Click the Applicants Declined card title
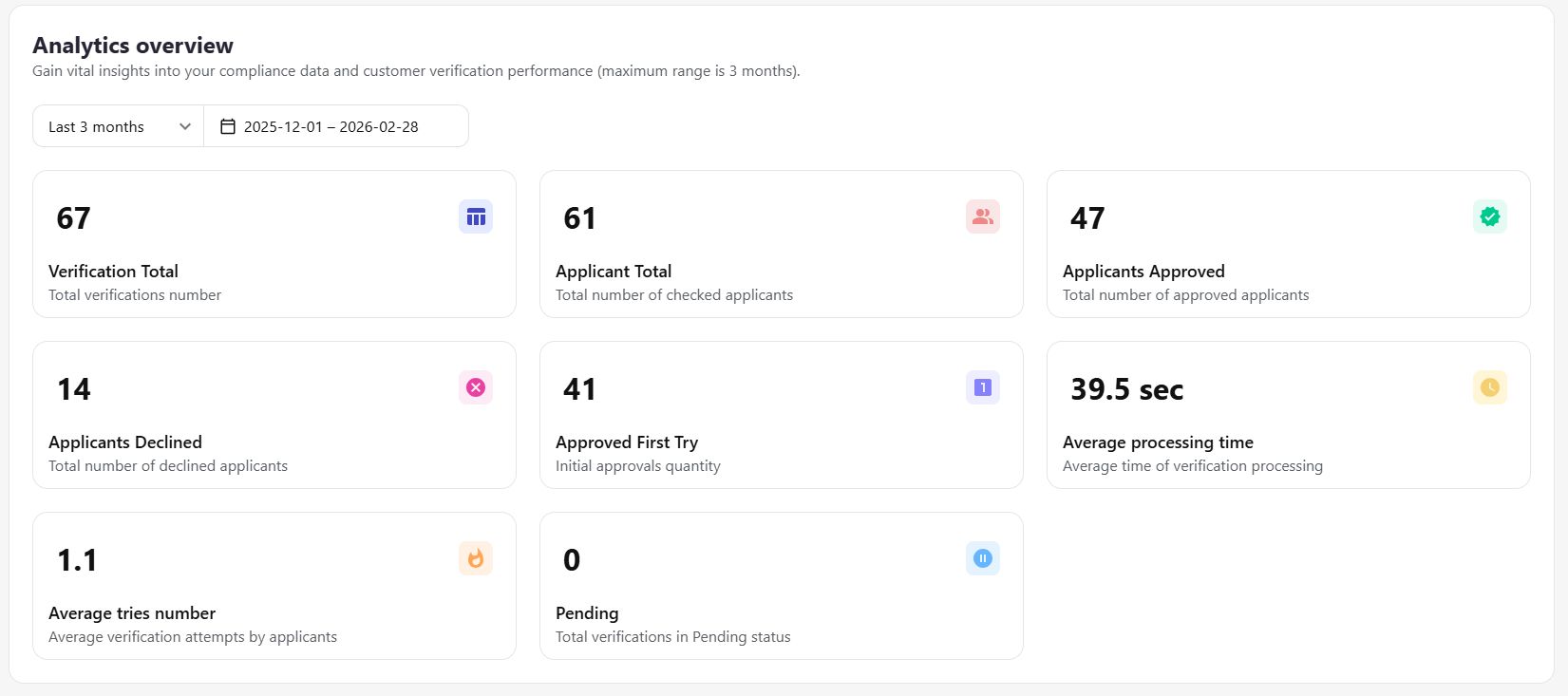This screenshot has height=696, width=1568. [x=125, y=442]
